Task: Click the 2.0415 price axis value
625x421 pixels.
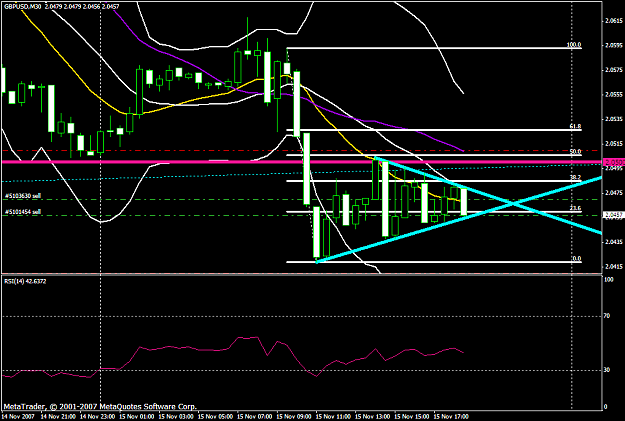Action: (614, 266)
